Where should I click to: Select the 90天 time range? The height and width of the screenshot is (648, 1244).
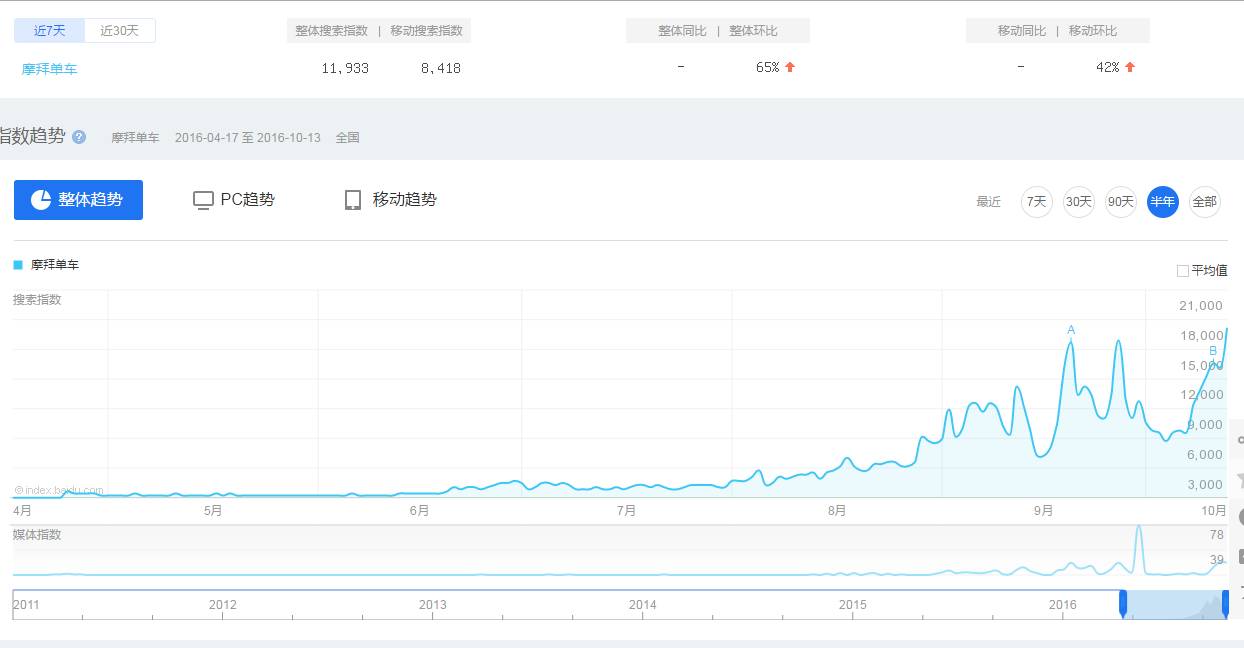(1121, 202)
